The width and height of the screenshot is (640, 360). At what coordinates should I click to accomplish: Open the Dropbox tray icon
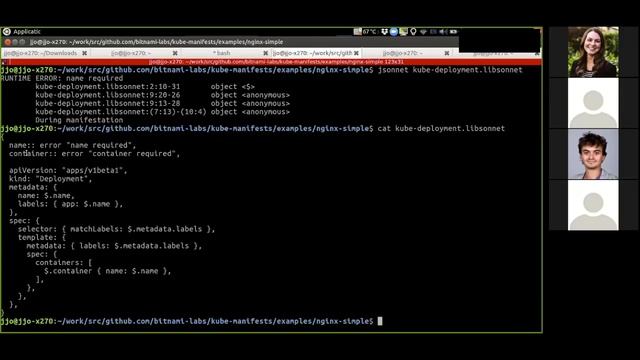(384, 31)
